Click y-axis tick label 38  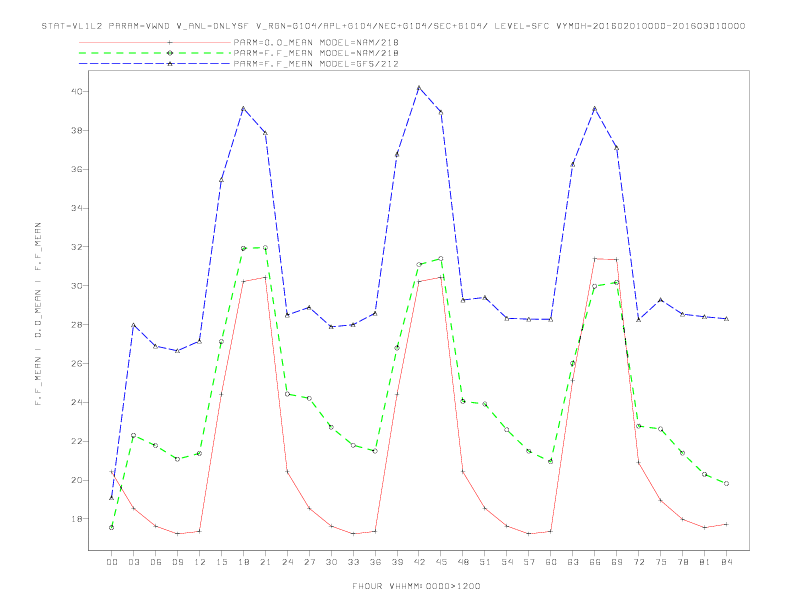[77, 130]
